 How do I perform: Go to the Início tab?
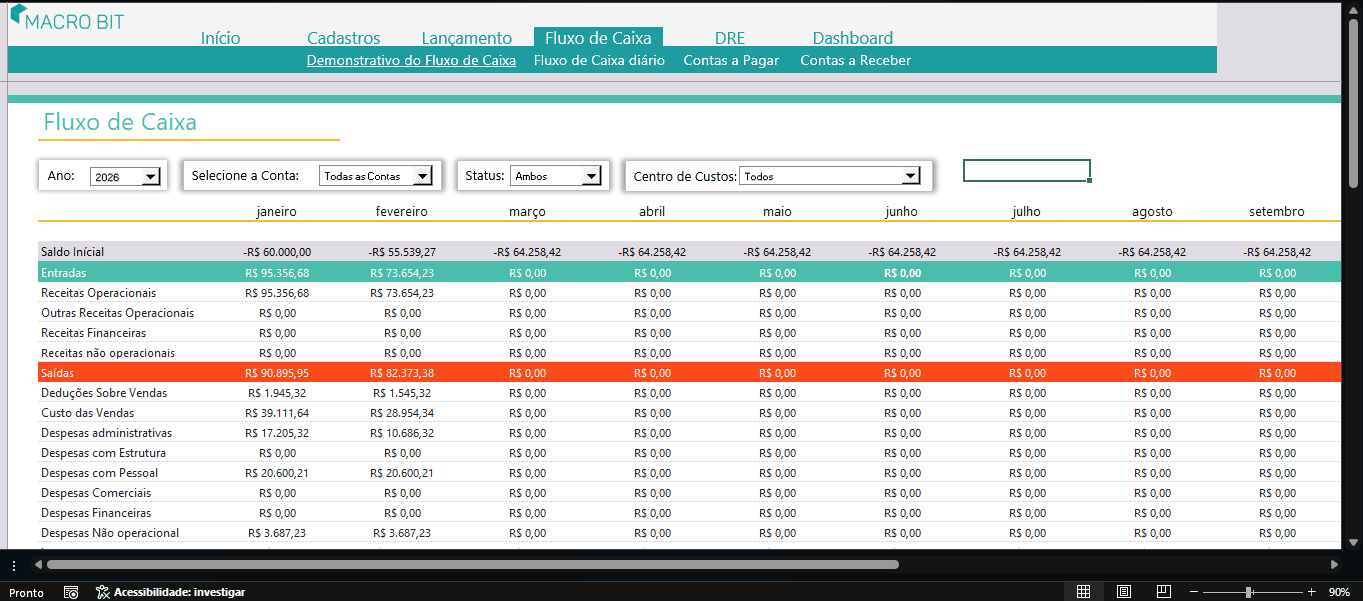[x=221, y=38]
